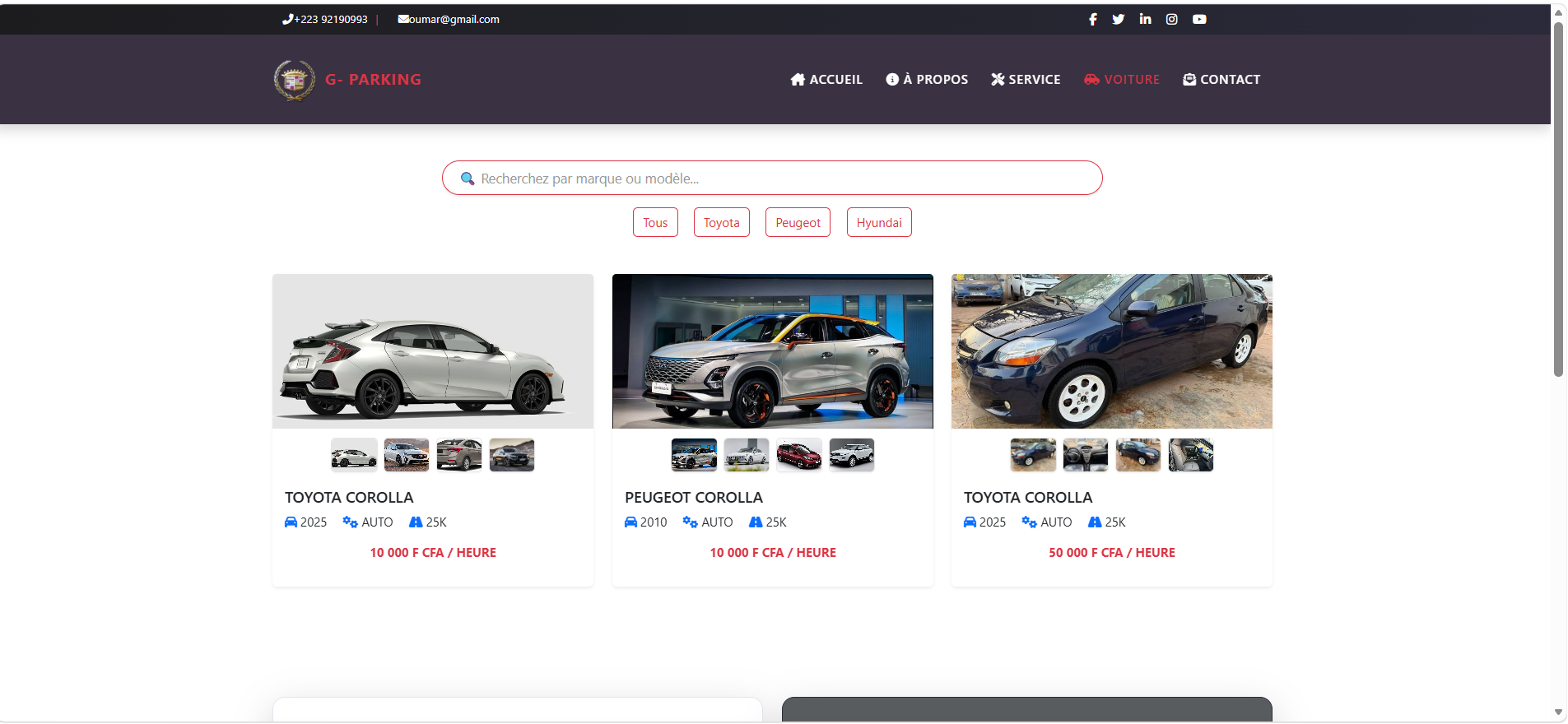The image size is (1568, 724).
Task: Click the oumar@gmail.com email address
Action: pyautogui.click(x=454, y=19)
